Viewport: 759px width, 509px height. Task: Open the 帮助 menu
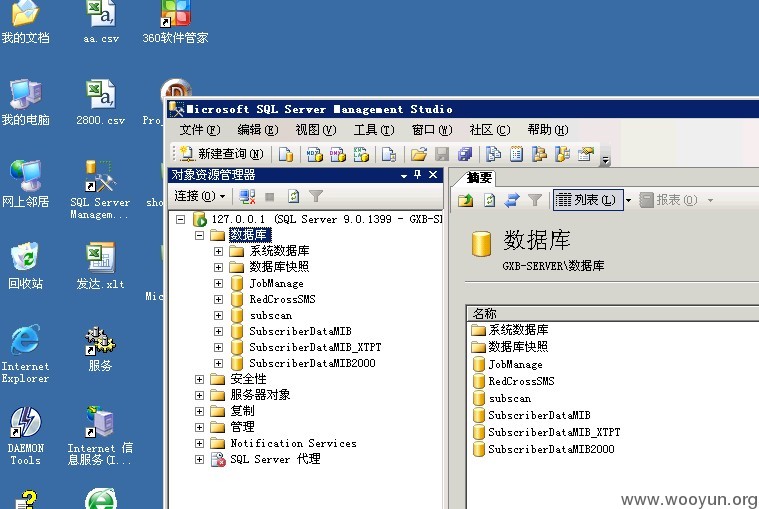[547, 130]
